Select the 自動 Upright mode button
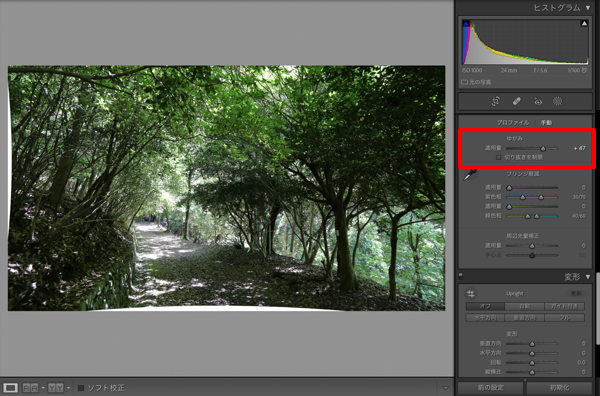Screen dimensions: 600x396 coord(525,306)
